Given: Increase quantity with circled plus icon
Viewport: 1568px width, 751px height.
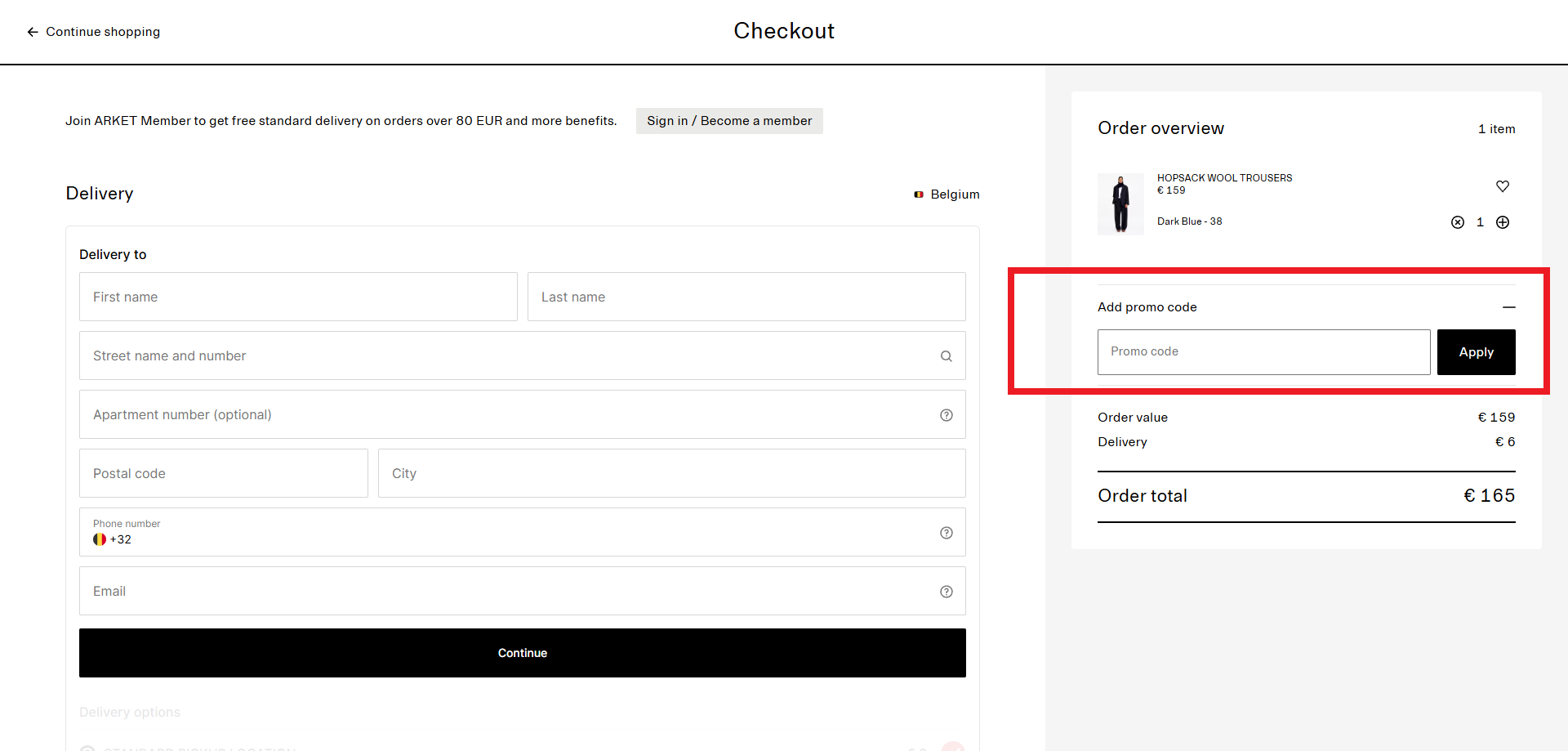Looking at the screenshot, I should [x=1503, y=222].
